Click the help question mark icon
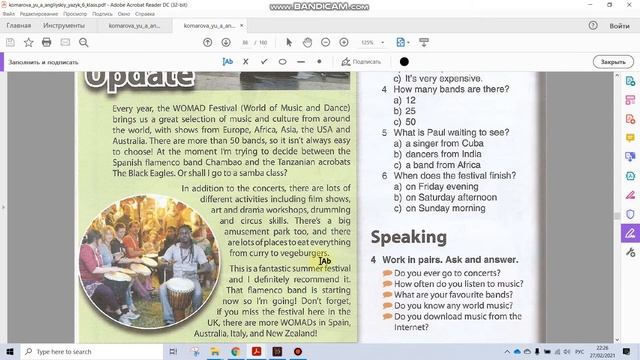This screenshot has width=640, height=360. tap(593, 26)
